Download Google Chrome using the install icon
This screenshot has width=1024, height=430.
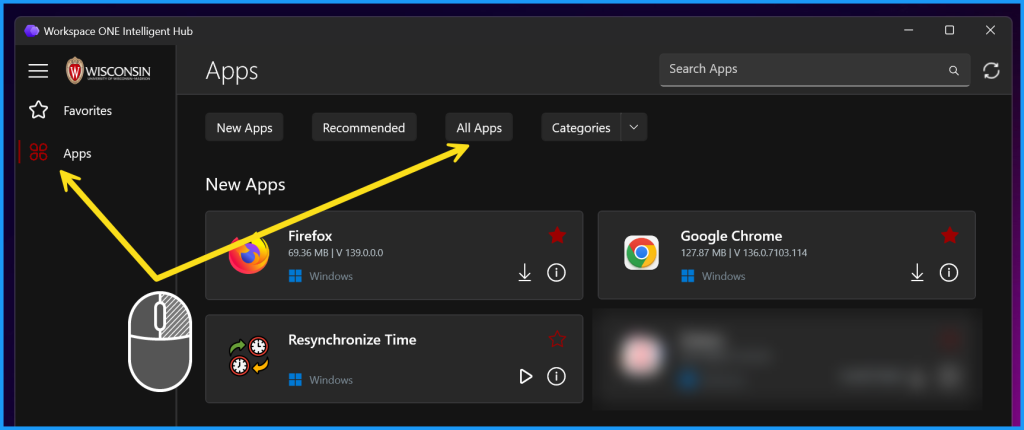point(917,273)
